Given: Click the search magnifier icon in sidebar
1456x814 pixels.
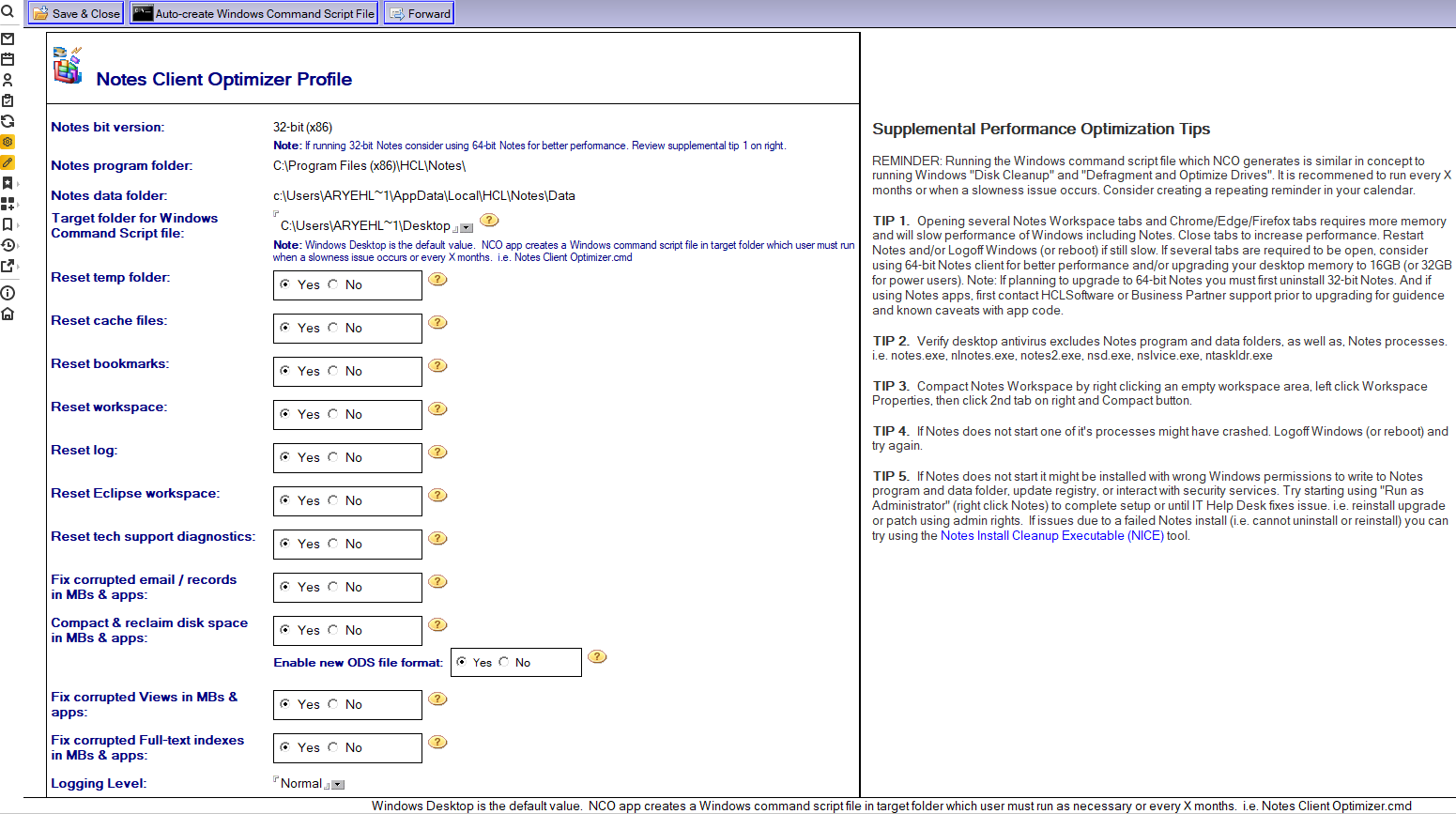Looking at the screenshot, I should tap(8, 12).
